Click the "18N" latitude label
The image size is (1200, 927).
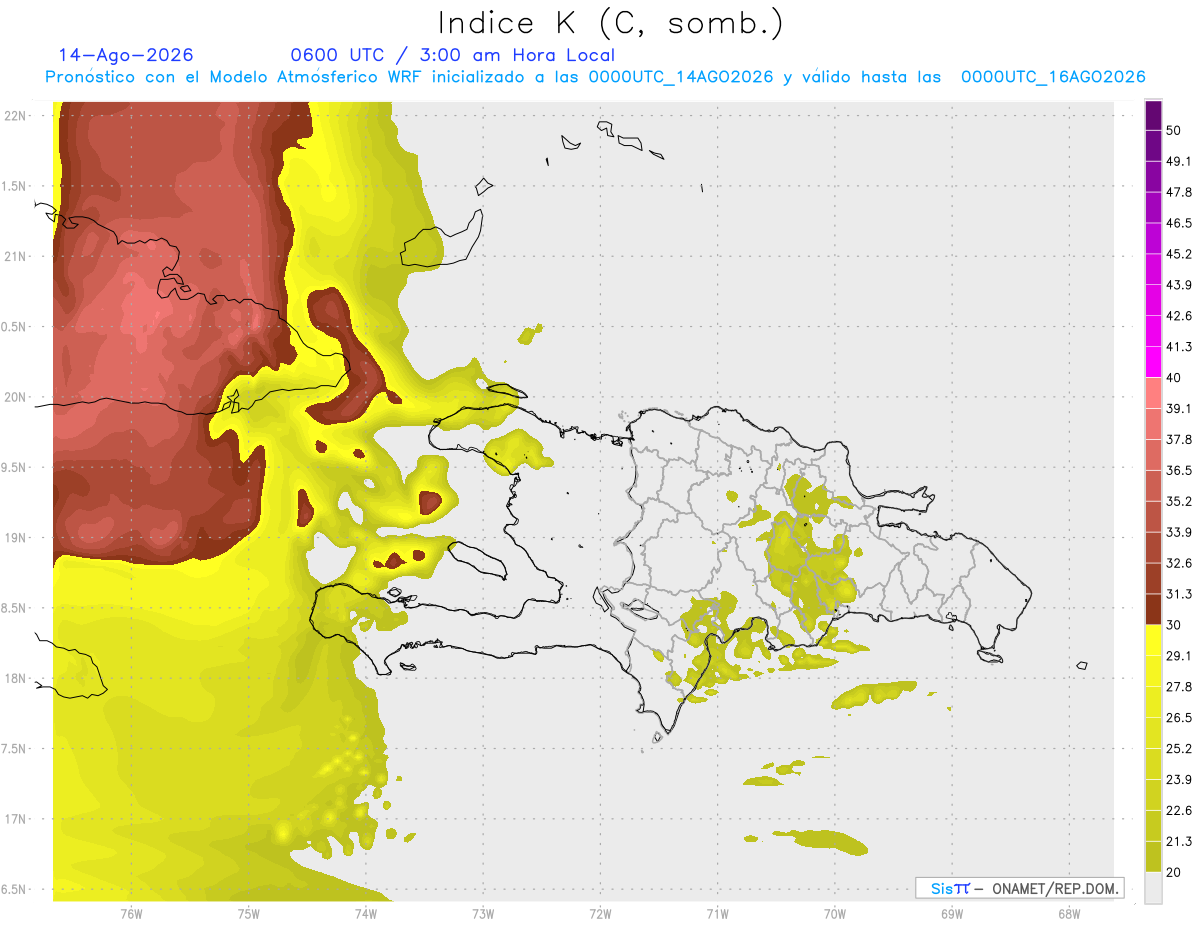click(15, 679)
